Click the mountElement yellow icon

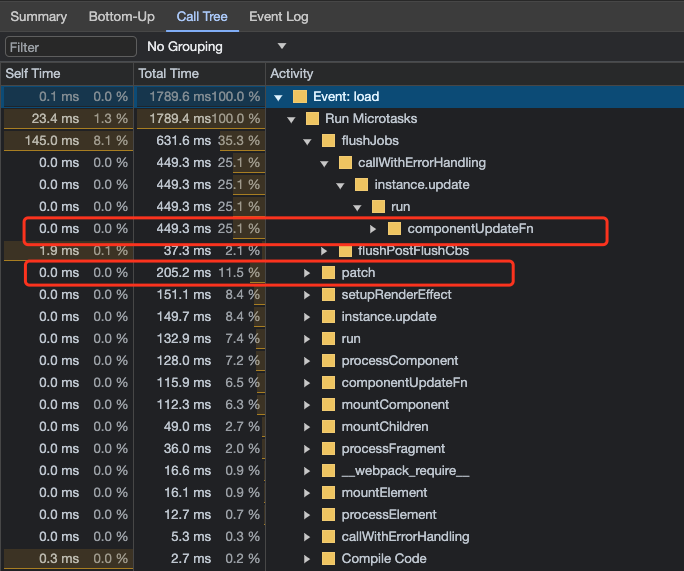click(328, 492)
